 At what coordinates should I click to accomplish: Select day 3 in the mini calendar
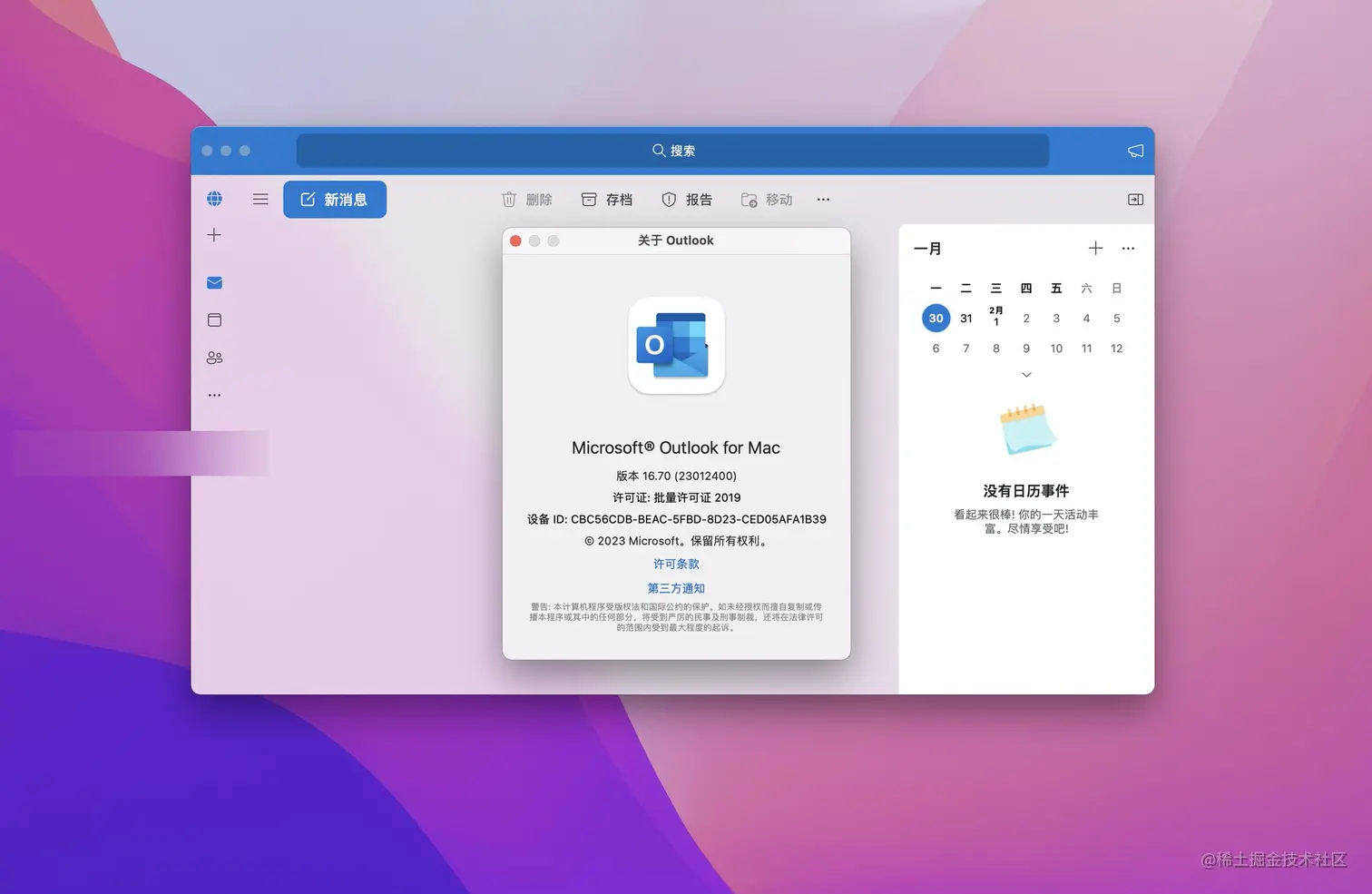click(1056, 319)
